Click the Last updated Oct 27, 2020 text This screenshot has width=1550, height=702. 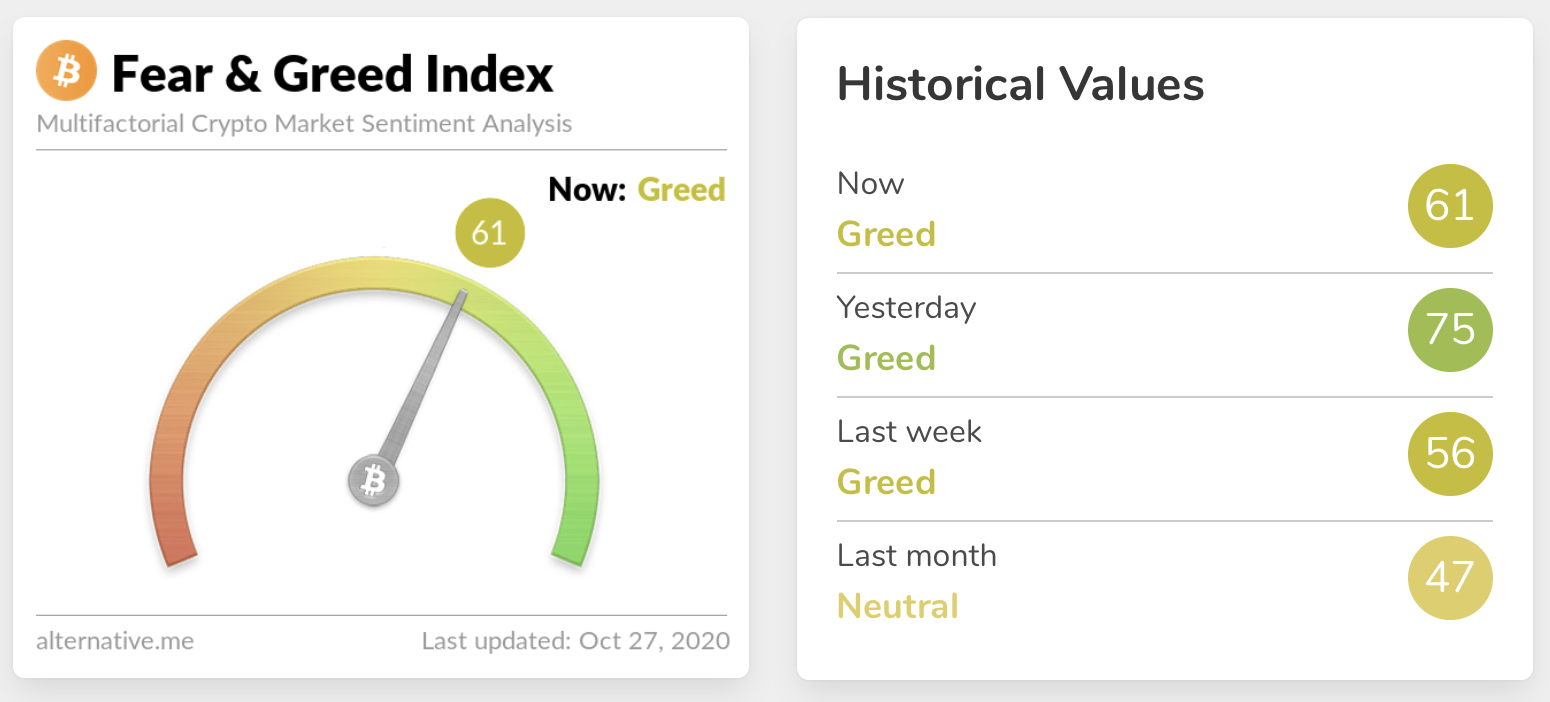(575, 641)
